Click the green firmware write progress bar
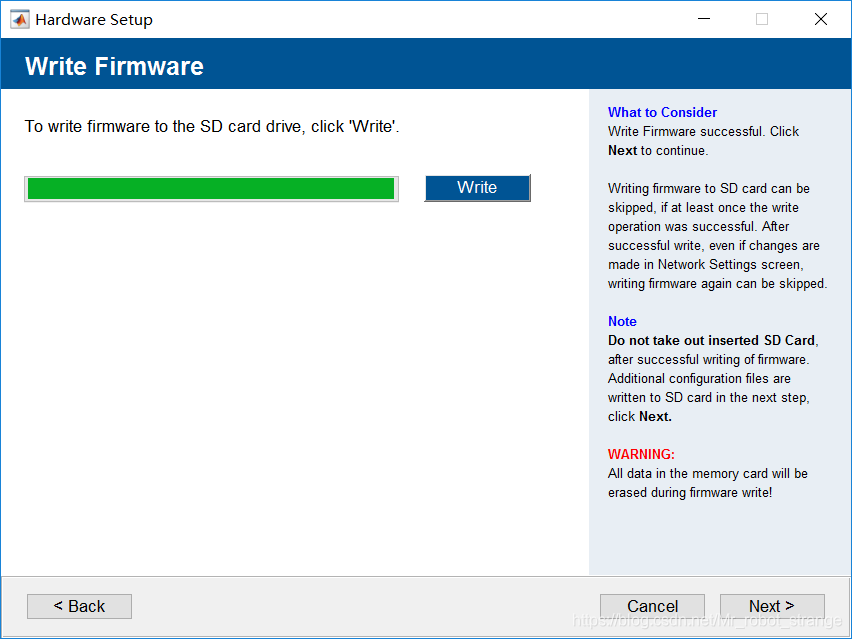The image size is (852, 639). click(x=211, y=189)
